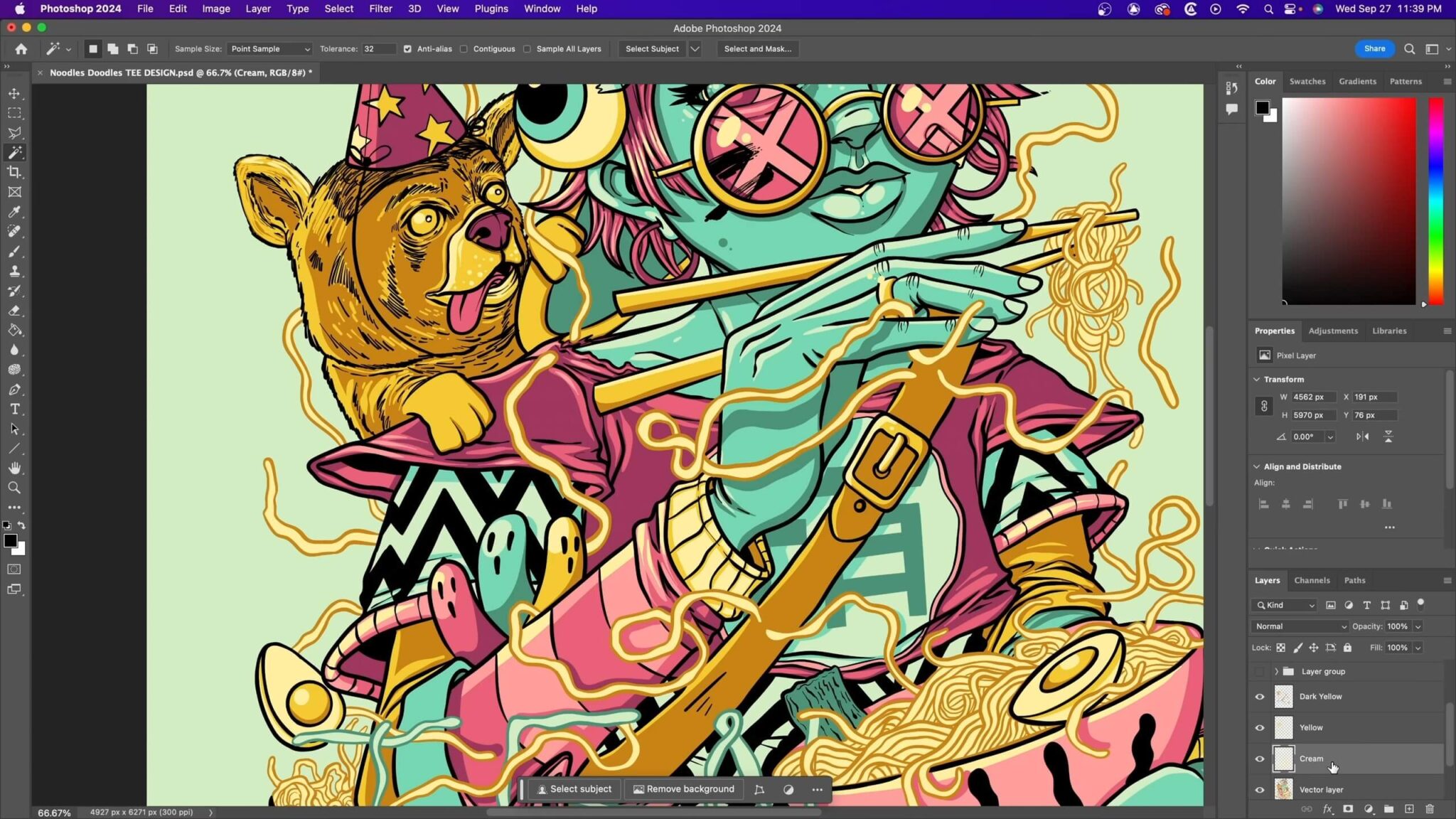Click the Create new layer icon
The height and width of the screenshot is (819, 1456).
(1409, 809)
